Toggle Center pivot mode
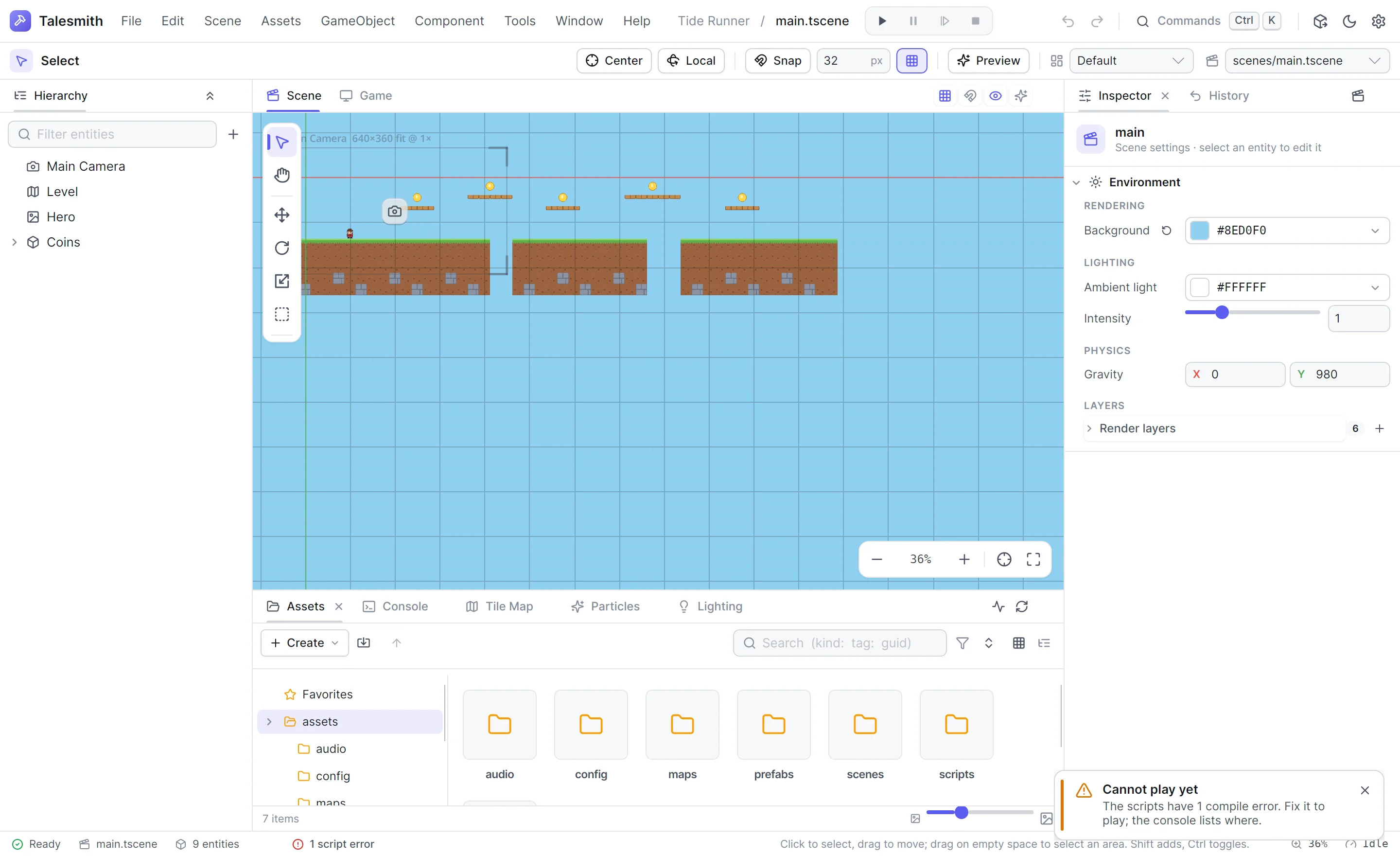 click(613, 61)
